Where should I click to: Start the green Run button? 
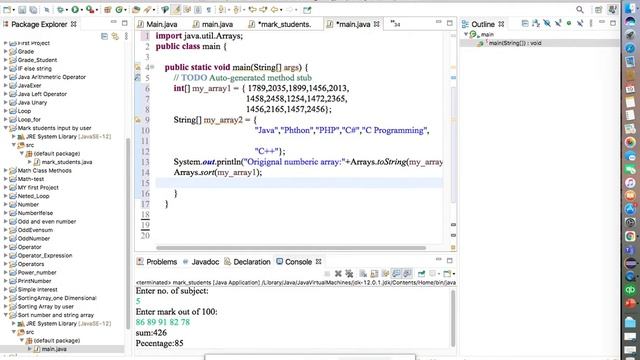(x=75, y=9)
